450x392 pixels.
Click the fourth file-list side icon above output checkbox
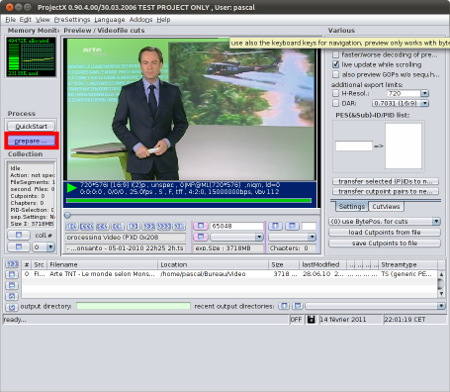pyautogui.click(x=12, y=296)
